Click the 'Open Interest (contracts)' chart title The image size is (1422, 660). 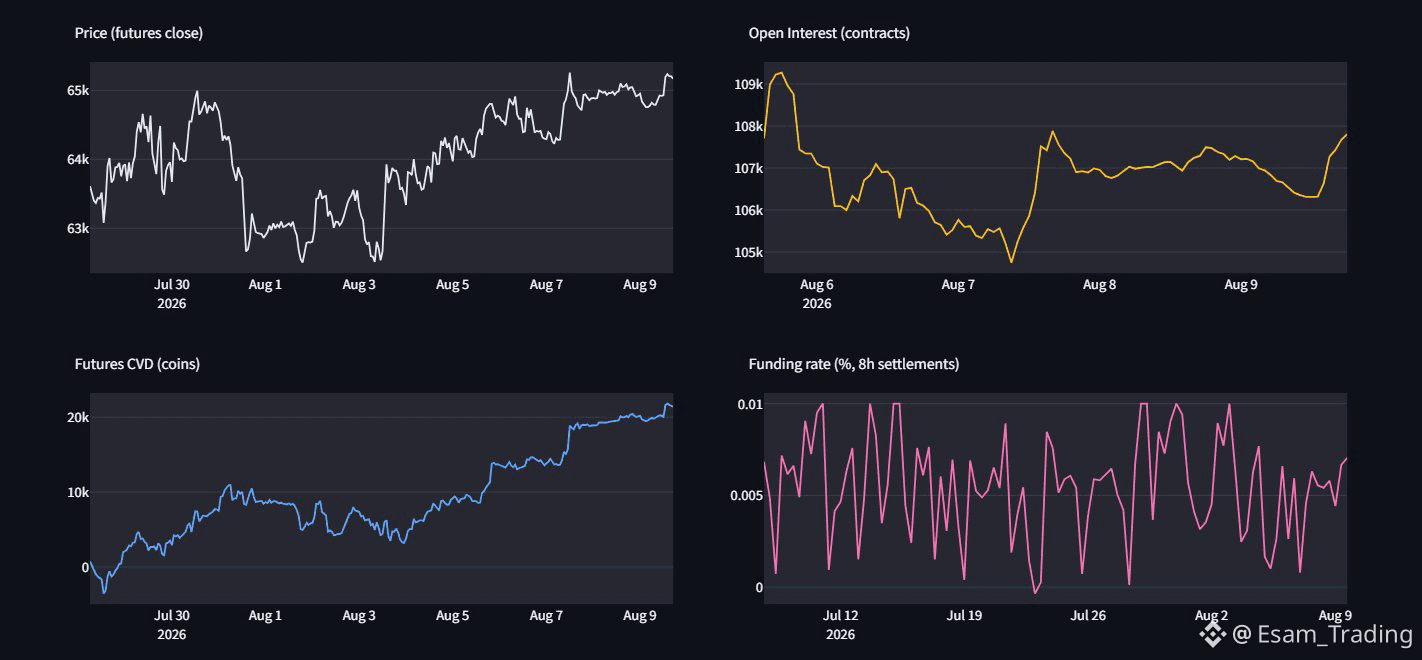pyautogui.click(x=829, y=33)
